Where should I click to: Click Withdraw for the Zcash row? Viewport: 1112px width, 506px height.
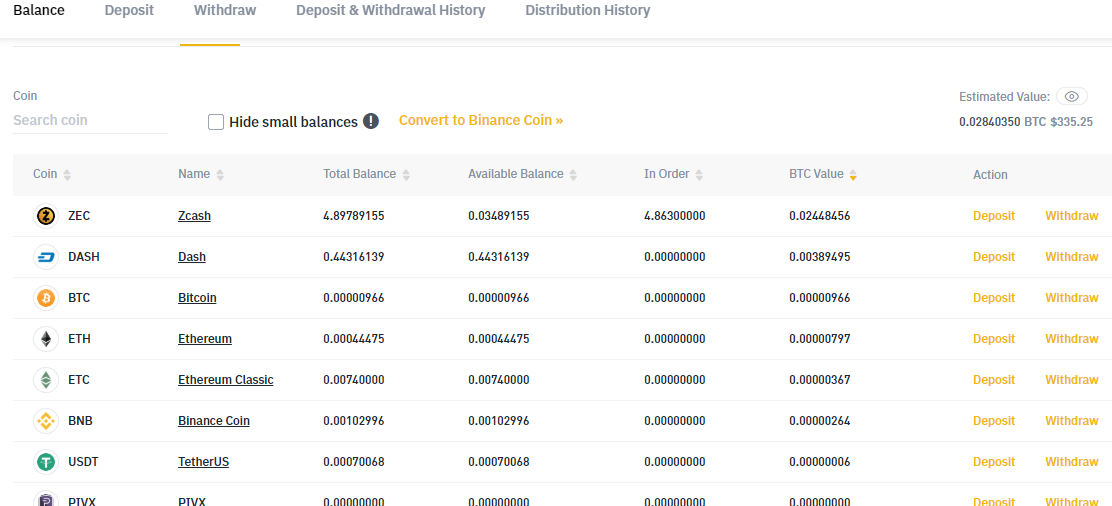(x=1071, y=216)
